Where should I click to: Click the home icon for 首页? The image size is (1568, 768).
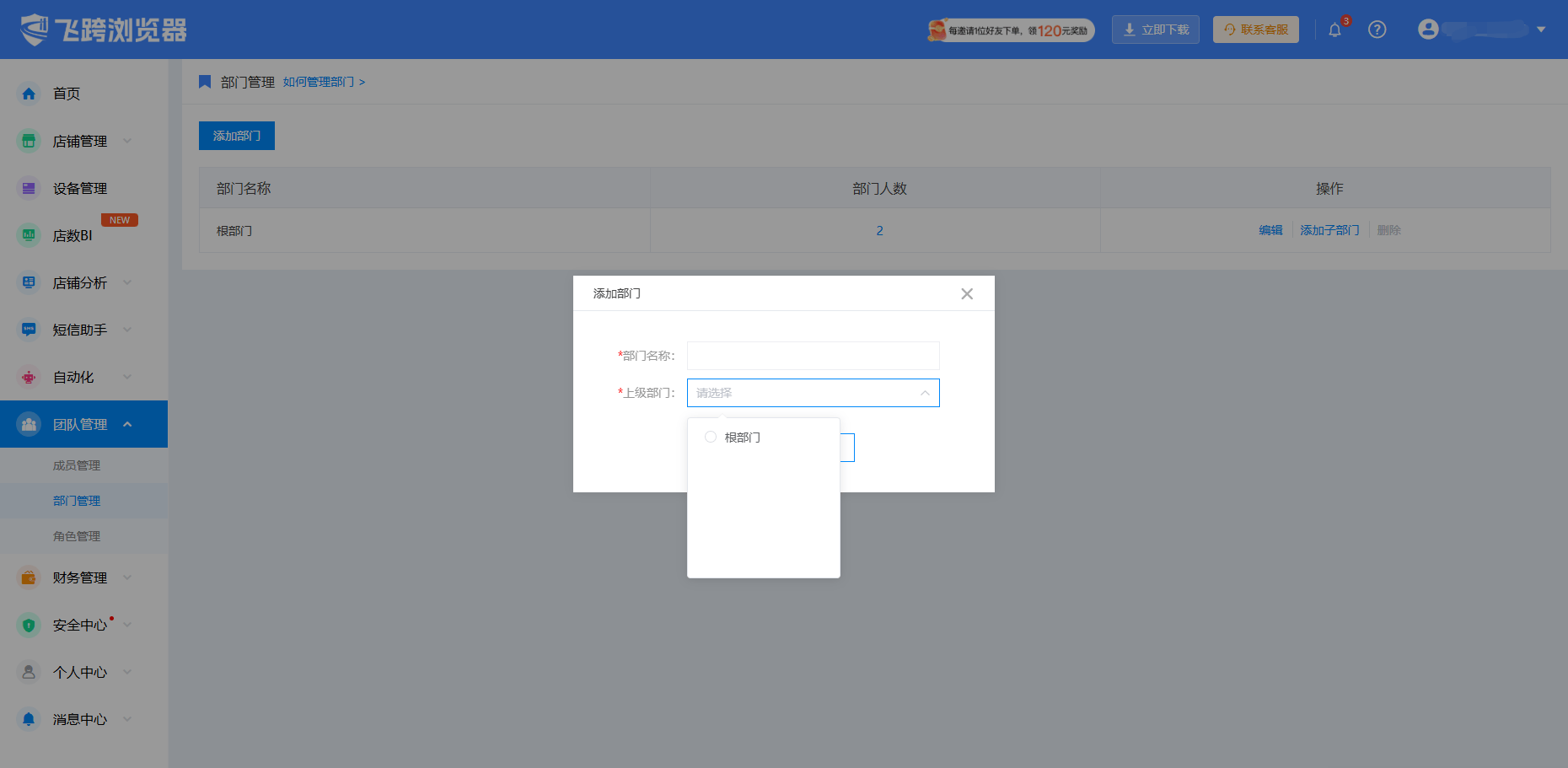pos(29,94)
